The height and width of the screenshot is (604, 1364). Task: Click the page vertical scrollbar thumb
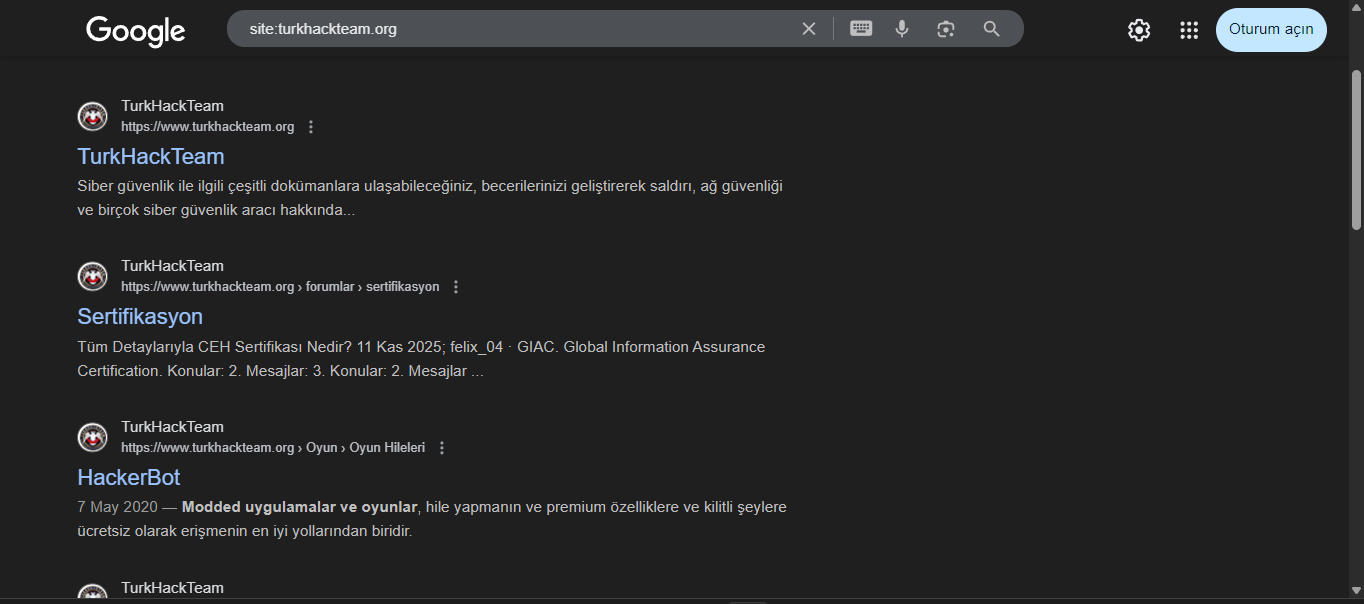point(1356,148)
